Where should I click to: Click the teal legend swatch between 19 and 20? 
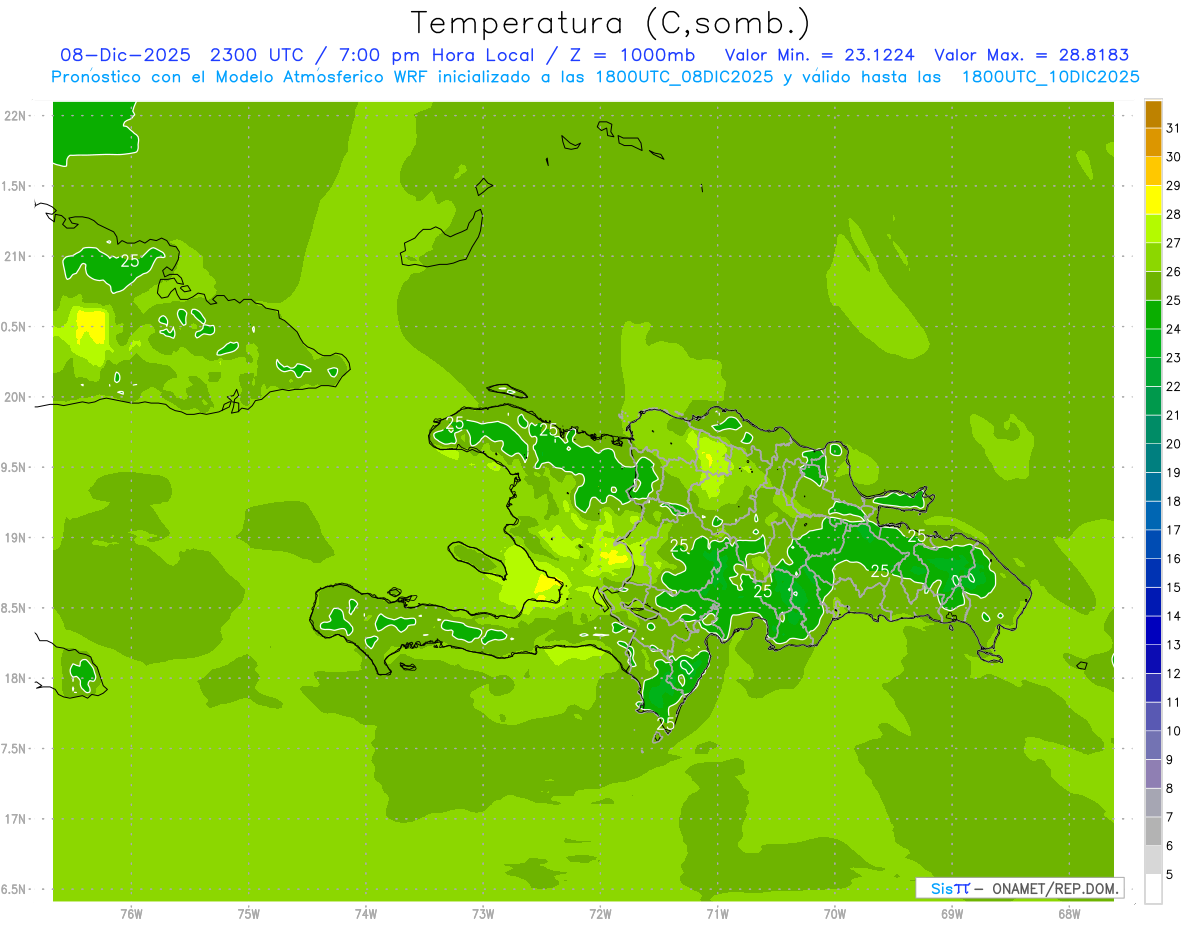(x=1153, y=459)
